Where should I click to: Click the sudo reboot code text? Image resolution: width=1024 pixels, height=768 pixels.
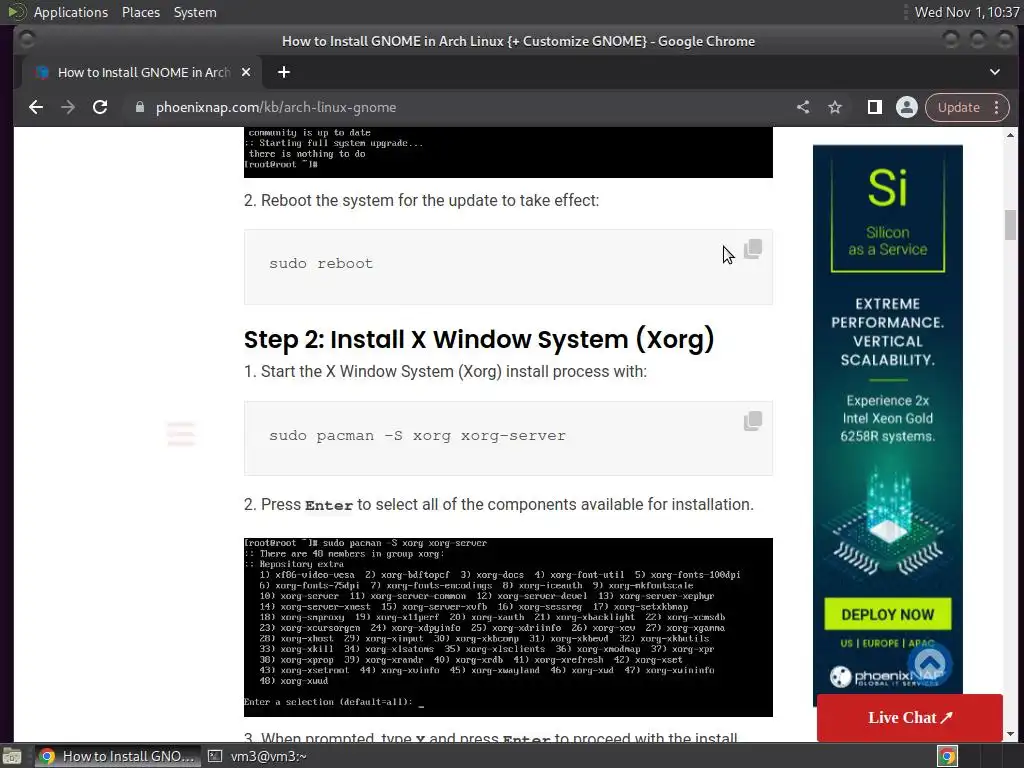coord(321,263)
